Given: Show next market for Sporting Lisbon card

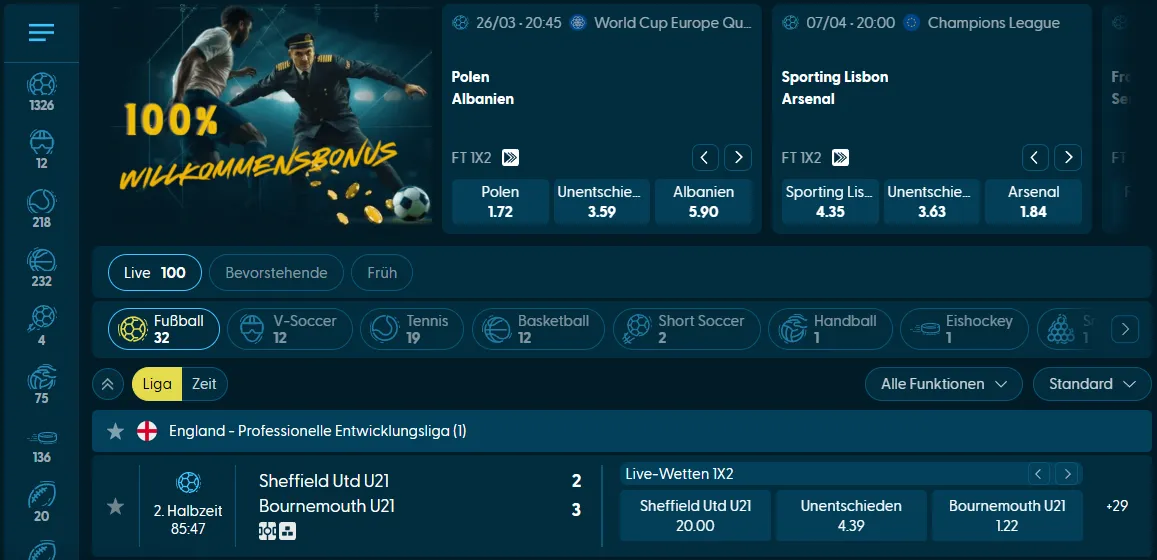Looking at the screenshot, I should (x=1068, y=157).
